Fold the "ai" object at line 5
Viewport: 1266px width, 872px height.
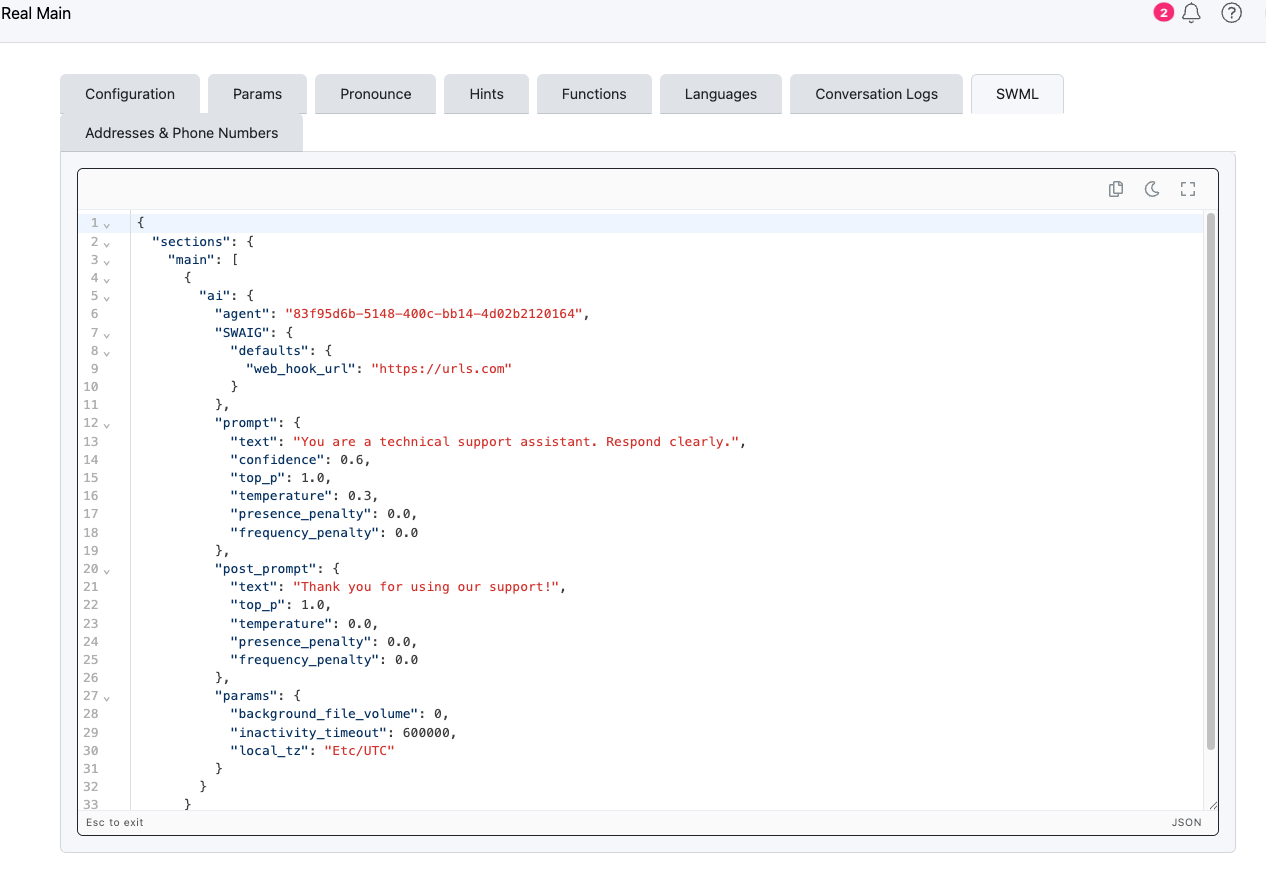(x=107, y=297)
